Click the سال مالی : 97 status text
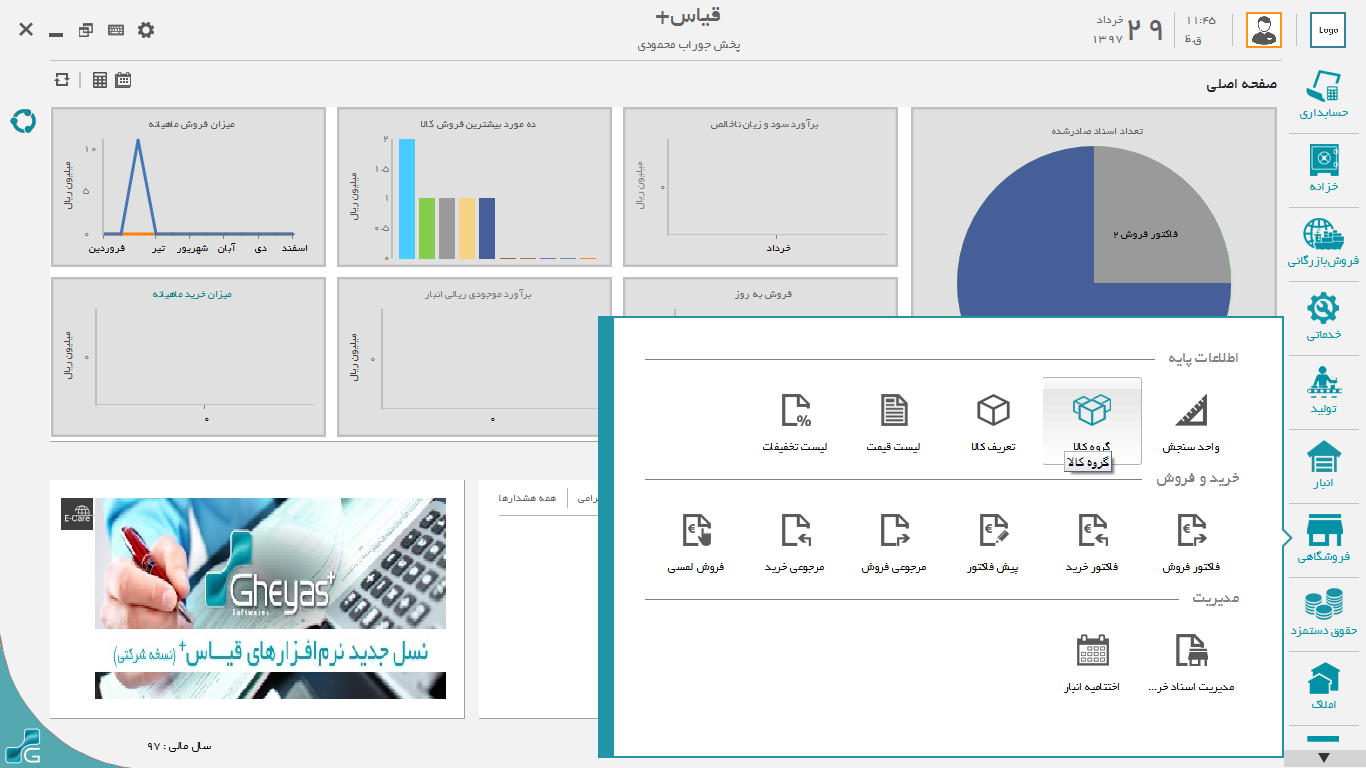Viewport: 1366px width, 768px height. (x=179, y=746)
